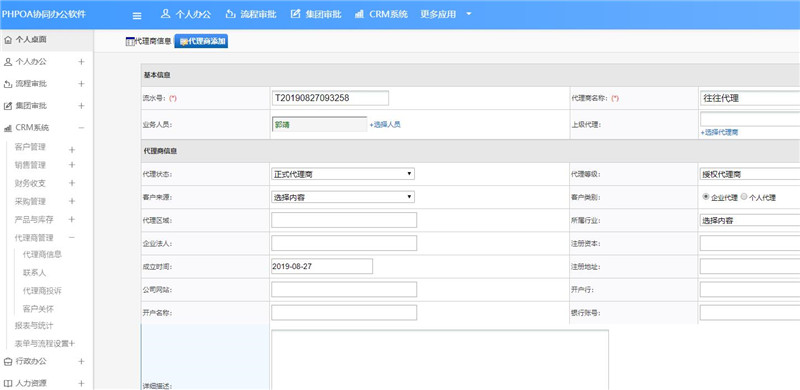Click the 代理区域 input field
The width and height of the screenshot is (800, 390).
pyautogui.click(x=344, y=220)
